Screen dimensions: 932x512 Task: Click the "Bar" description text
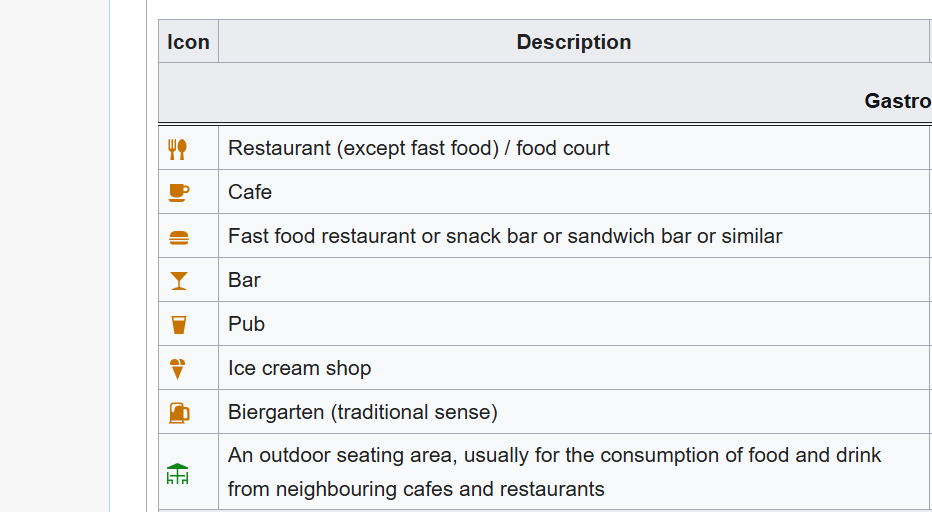point(244,280)
